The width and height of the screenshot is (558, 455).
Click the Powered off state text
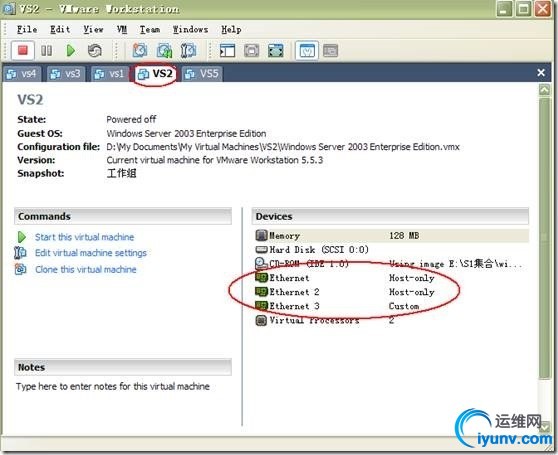(131, 119)
